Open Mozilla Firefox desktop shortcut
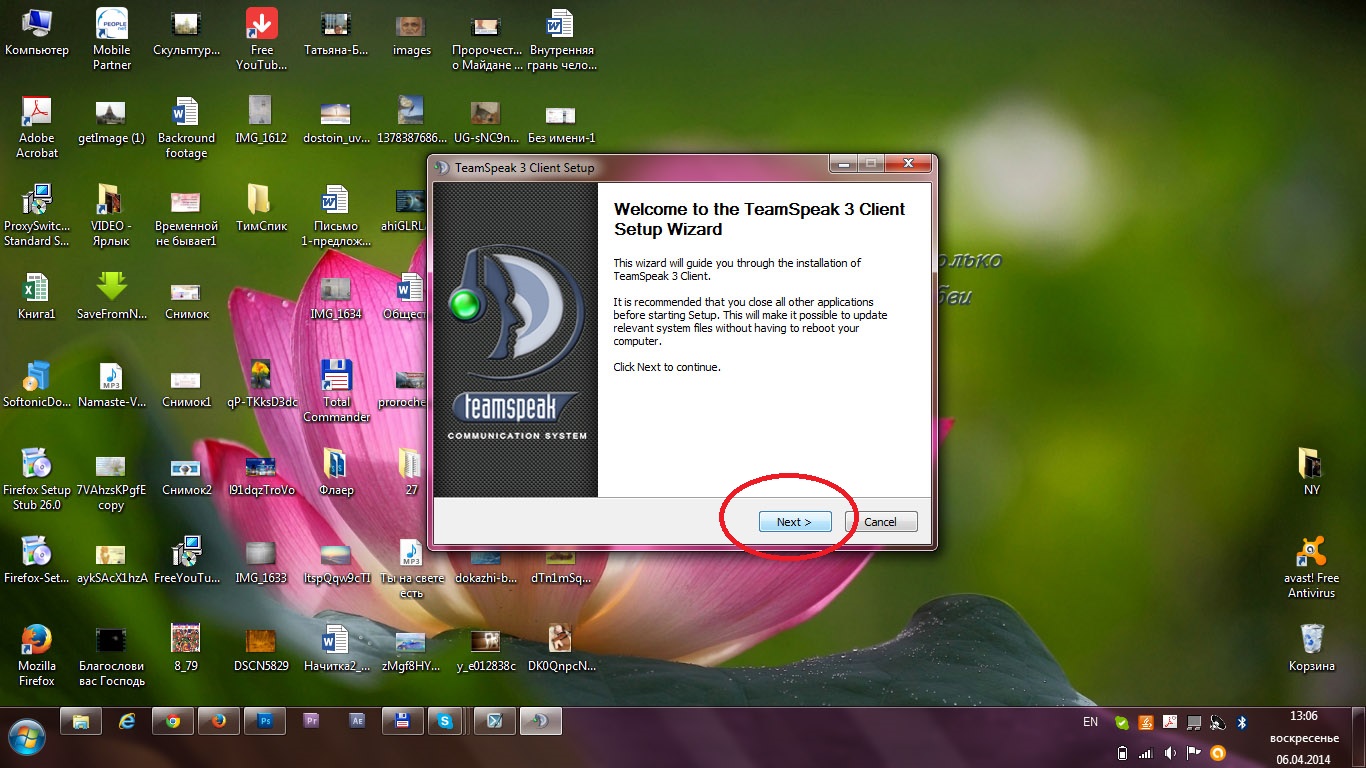 point(37,655)
